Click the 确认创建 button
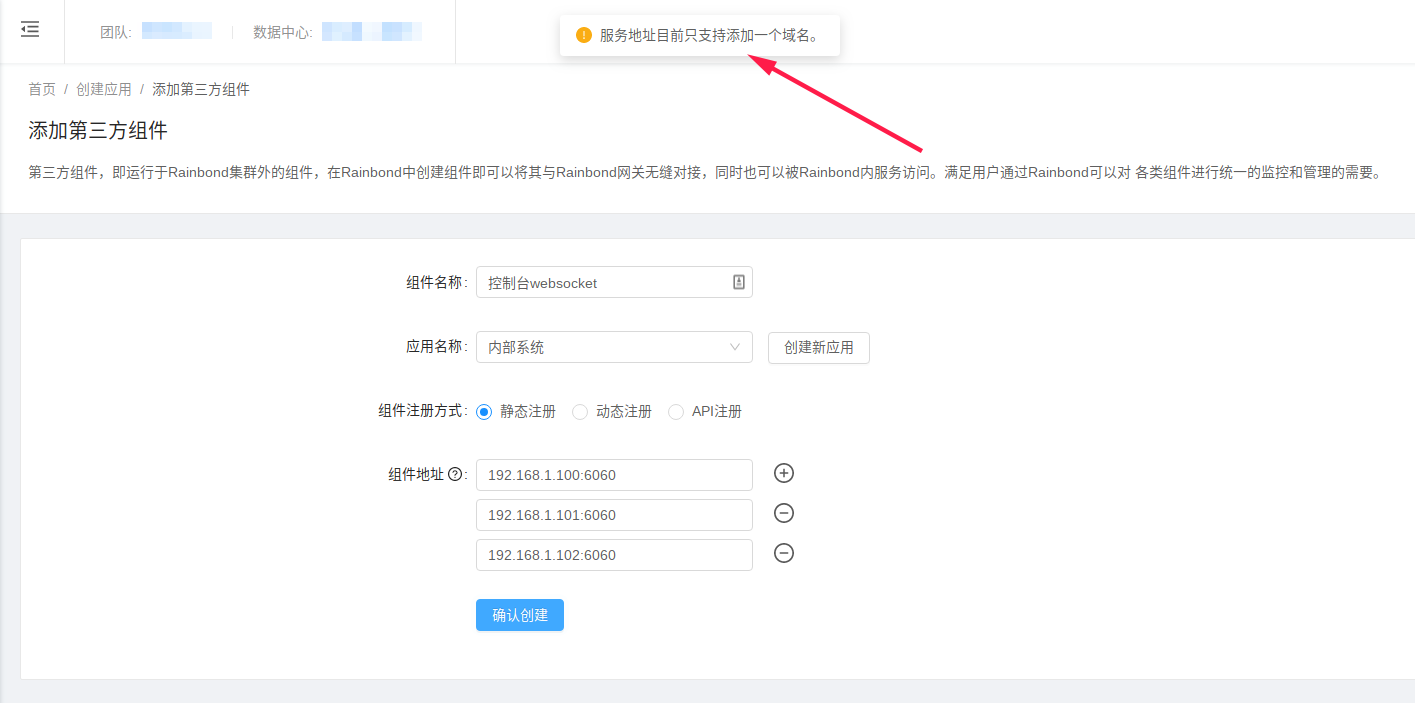Screen dimensions: 1415x703 coord(520,615)
